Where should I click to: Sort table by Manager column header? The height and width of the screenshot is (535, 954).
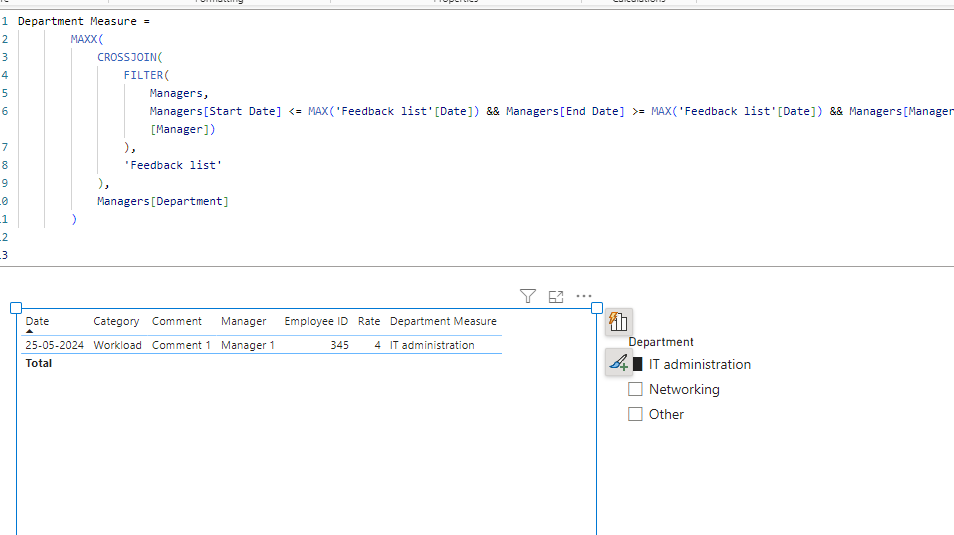[243, 321]
